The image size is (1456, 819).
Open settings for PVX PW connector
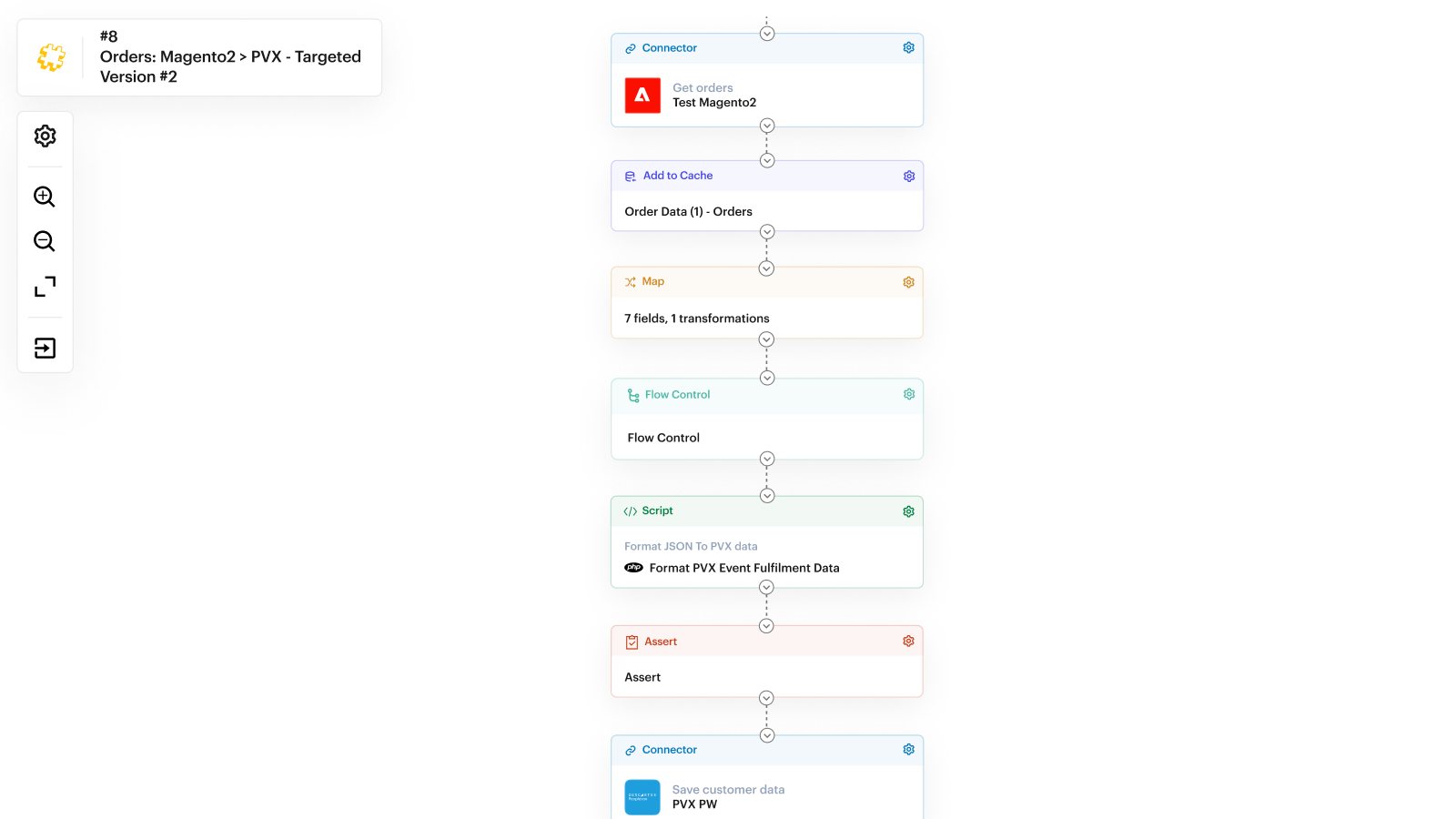[908, 750]
